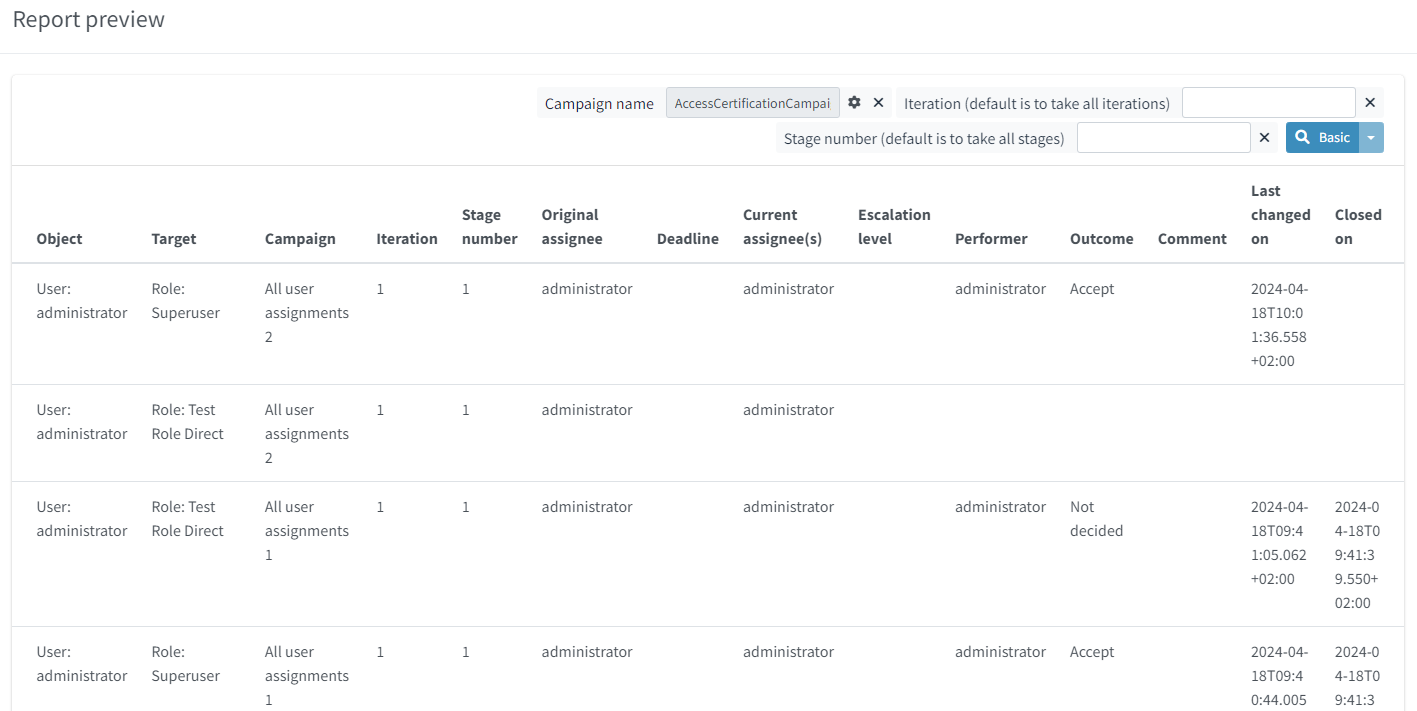Remove the Campaign name filter

[878, 103]
